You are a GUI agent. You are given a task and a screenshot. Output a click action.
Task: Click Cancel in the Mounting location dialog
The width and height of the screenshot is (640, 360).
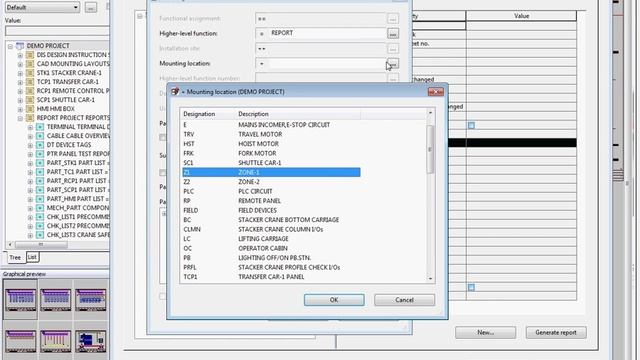404,300
